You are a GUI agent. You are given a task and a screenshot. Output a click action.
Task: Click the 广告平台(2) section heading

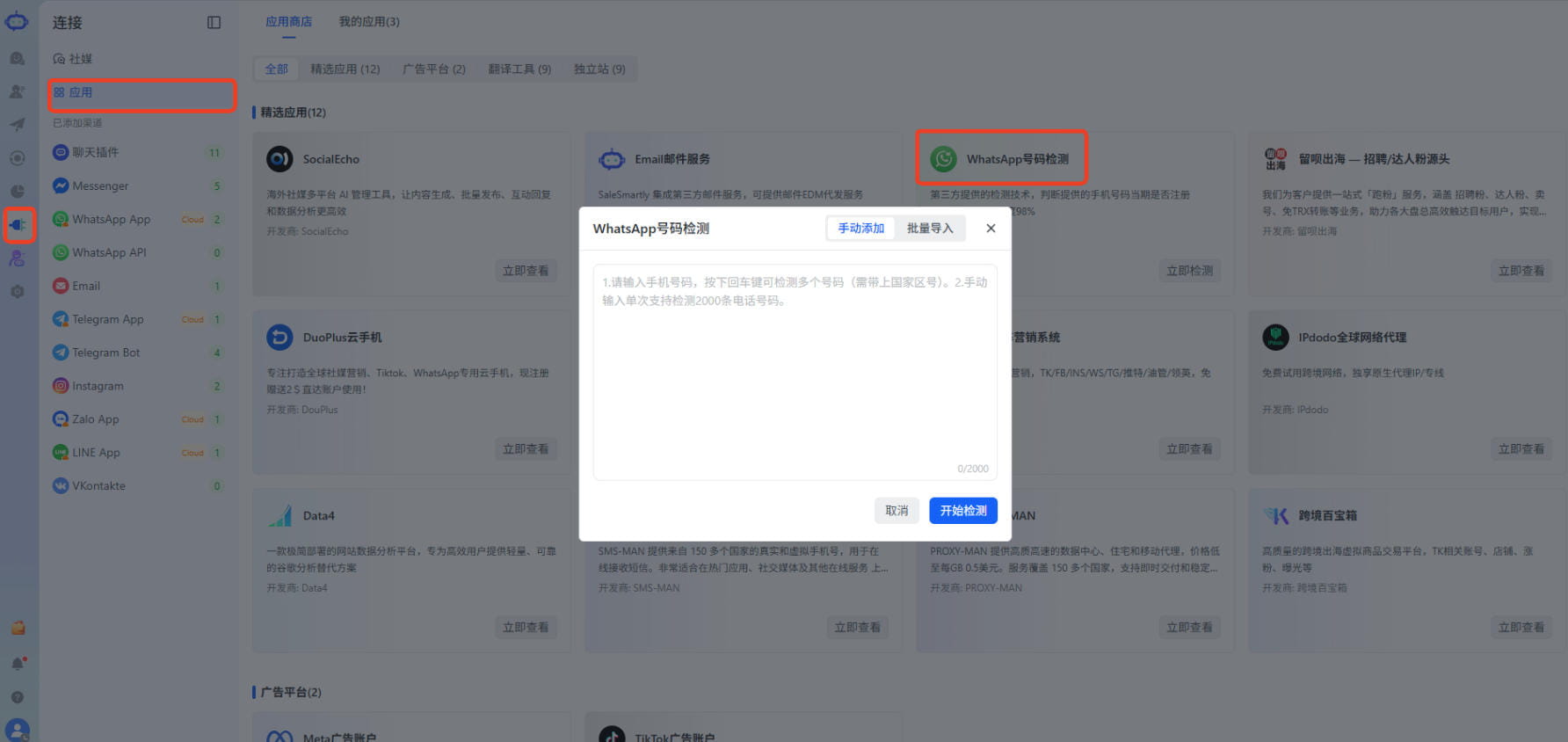pyautogui.click(x=291, y=693)
